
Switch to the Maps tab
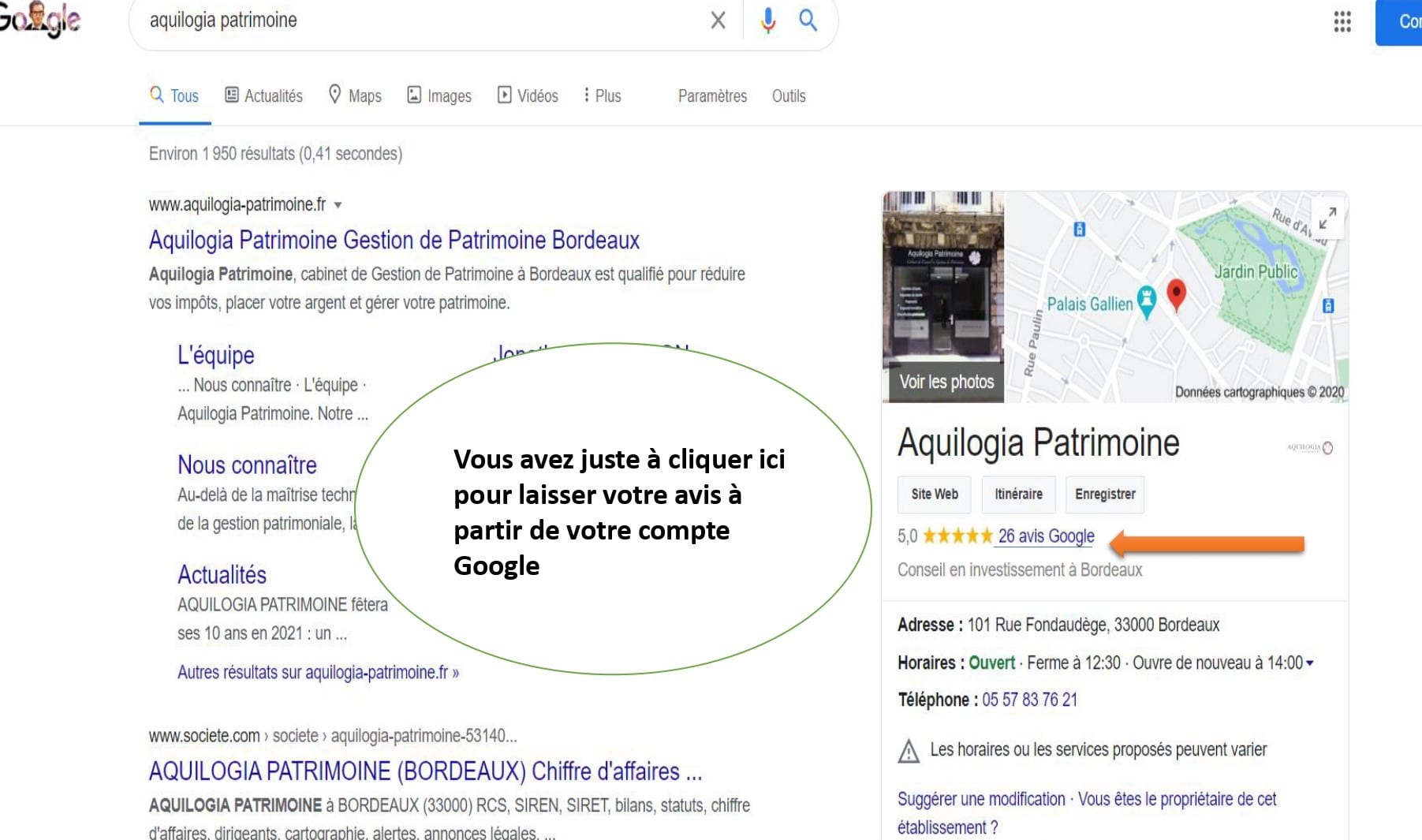coord(355,95)
